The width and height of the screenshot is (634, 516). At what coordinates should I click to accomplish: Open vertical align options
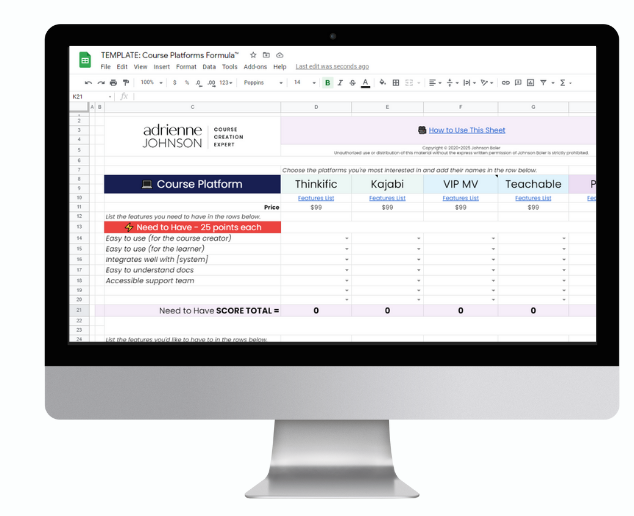click(x=450, y=82)
